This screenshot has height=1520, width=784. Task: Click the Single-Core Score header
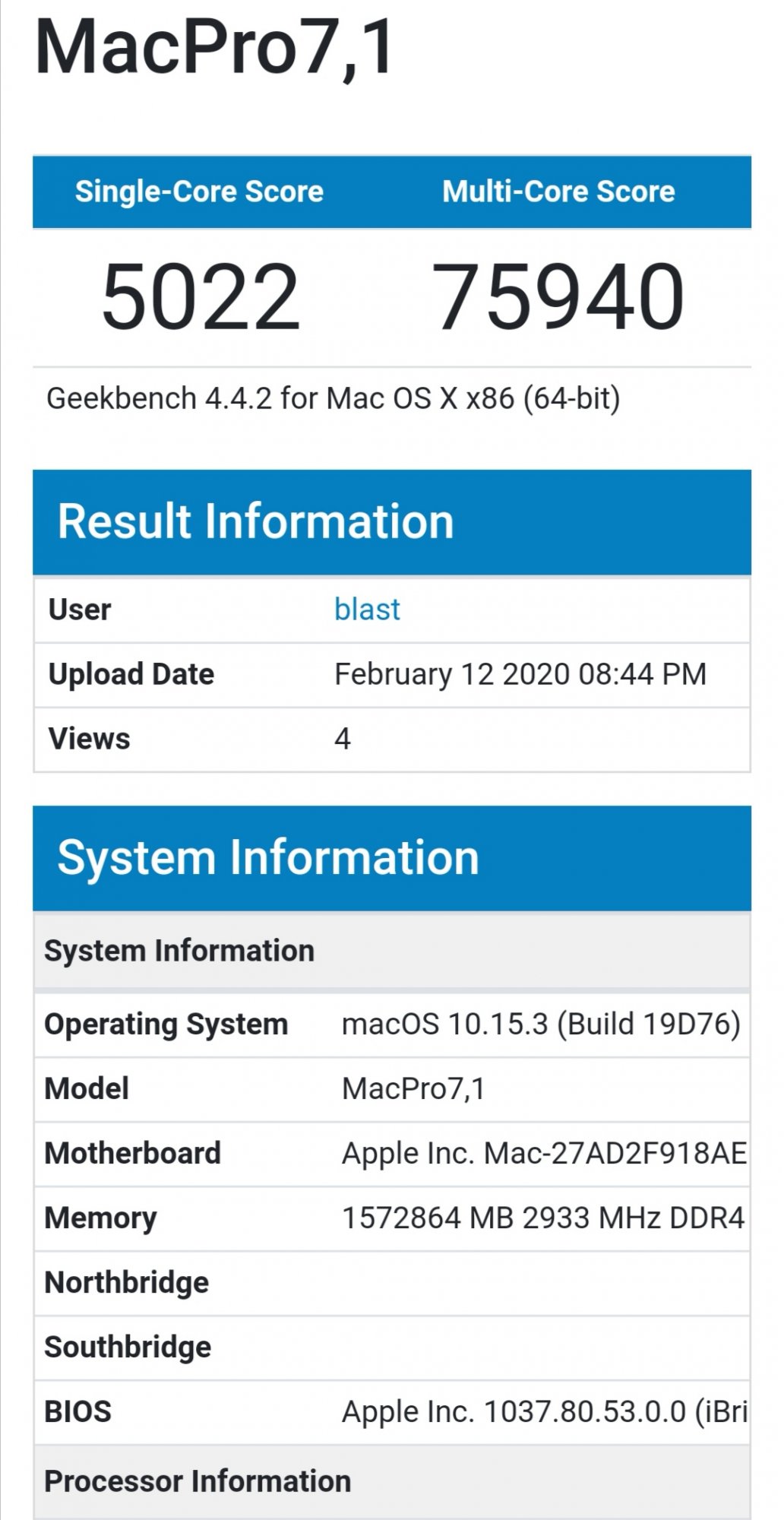click(x=199, y=192)
